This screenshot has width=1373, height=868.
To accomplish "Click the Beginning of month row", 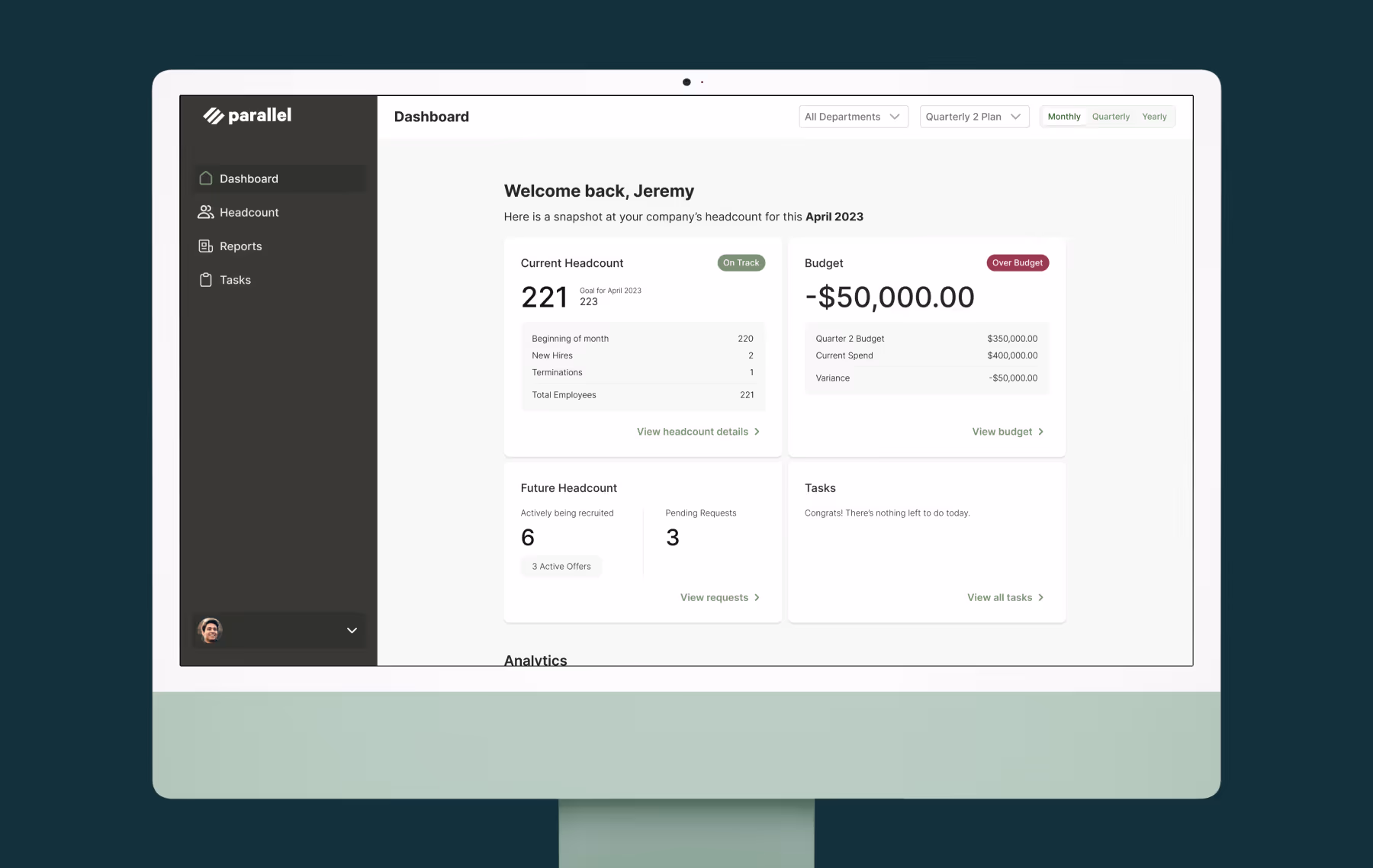I will 642,339.
